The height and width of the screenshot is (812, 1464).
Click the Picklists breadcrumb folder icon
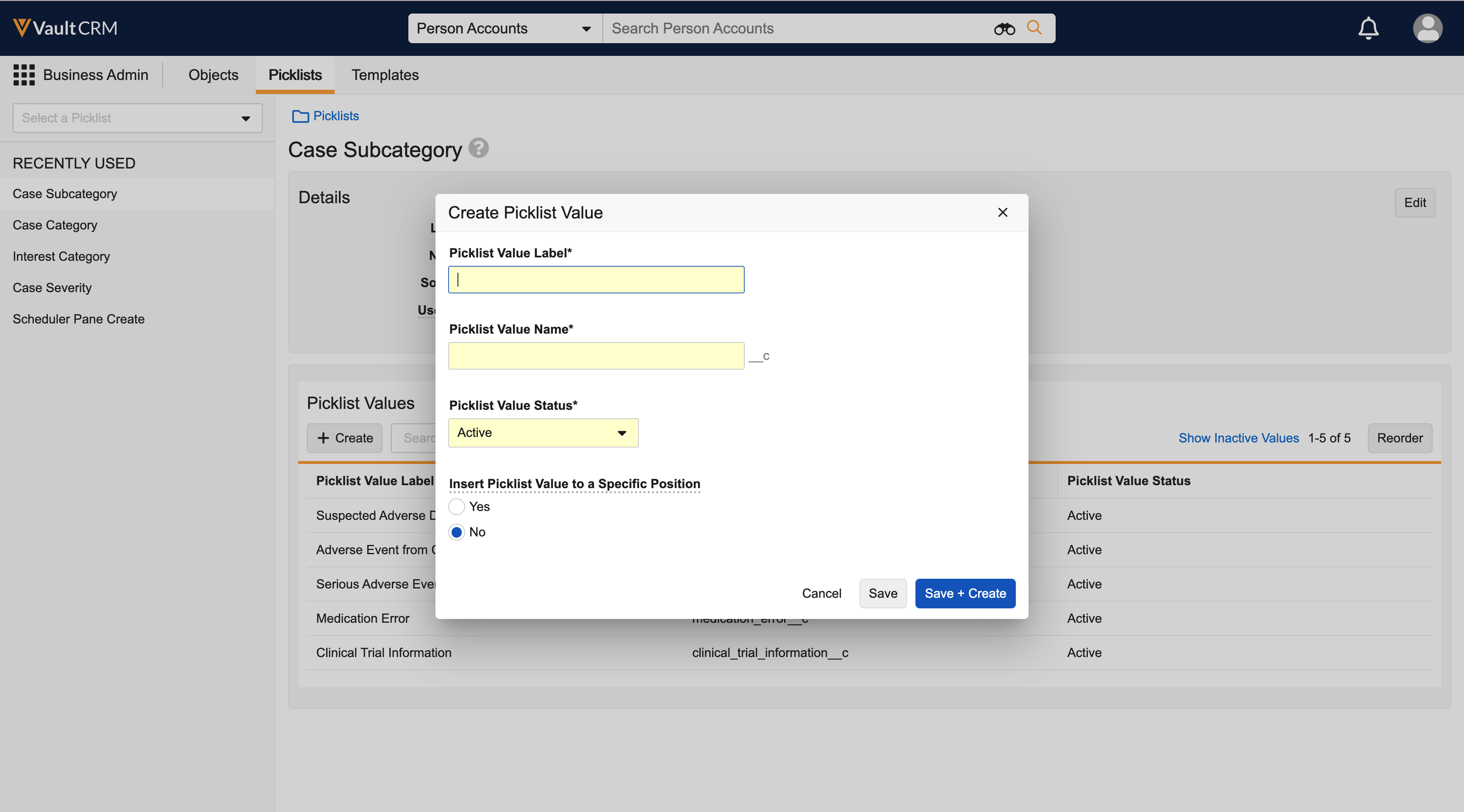pyautogui.click(x=300, y=116)
